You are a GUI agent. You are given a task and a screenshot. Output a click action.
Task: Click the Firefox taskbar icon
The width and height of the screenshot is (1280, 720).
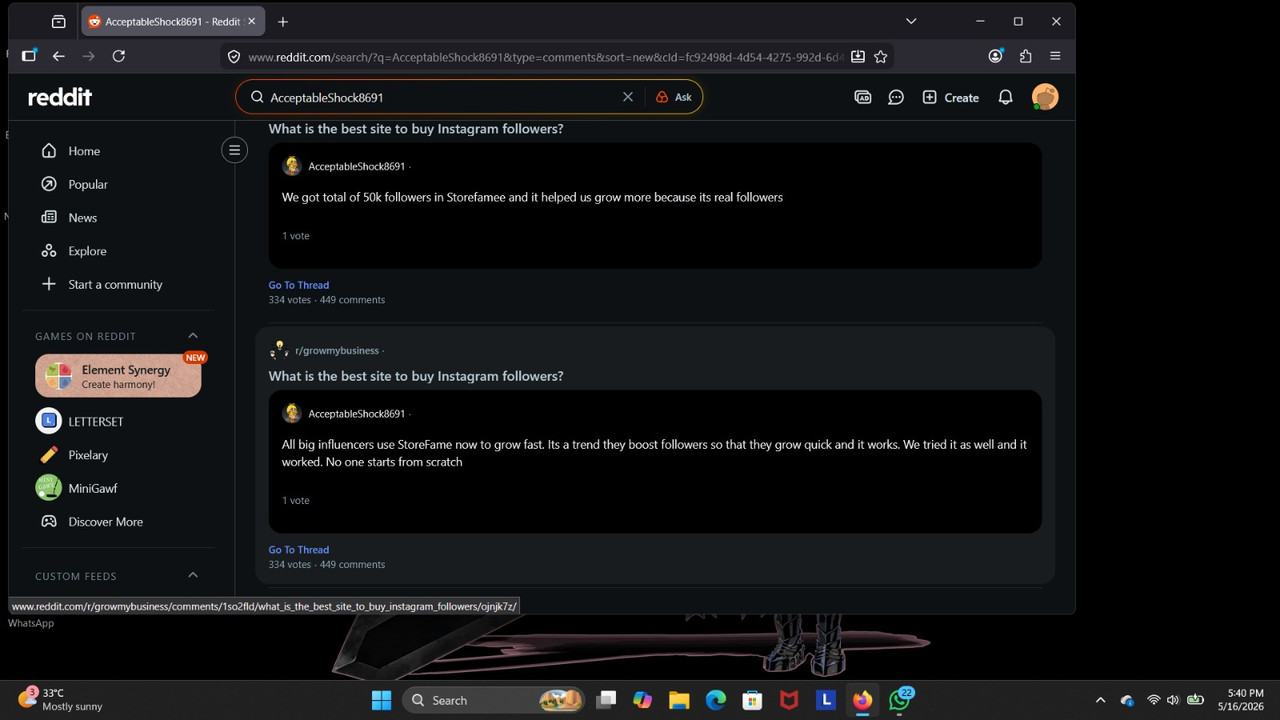[x=862, y=700]
